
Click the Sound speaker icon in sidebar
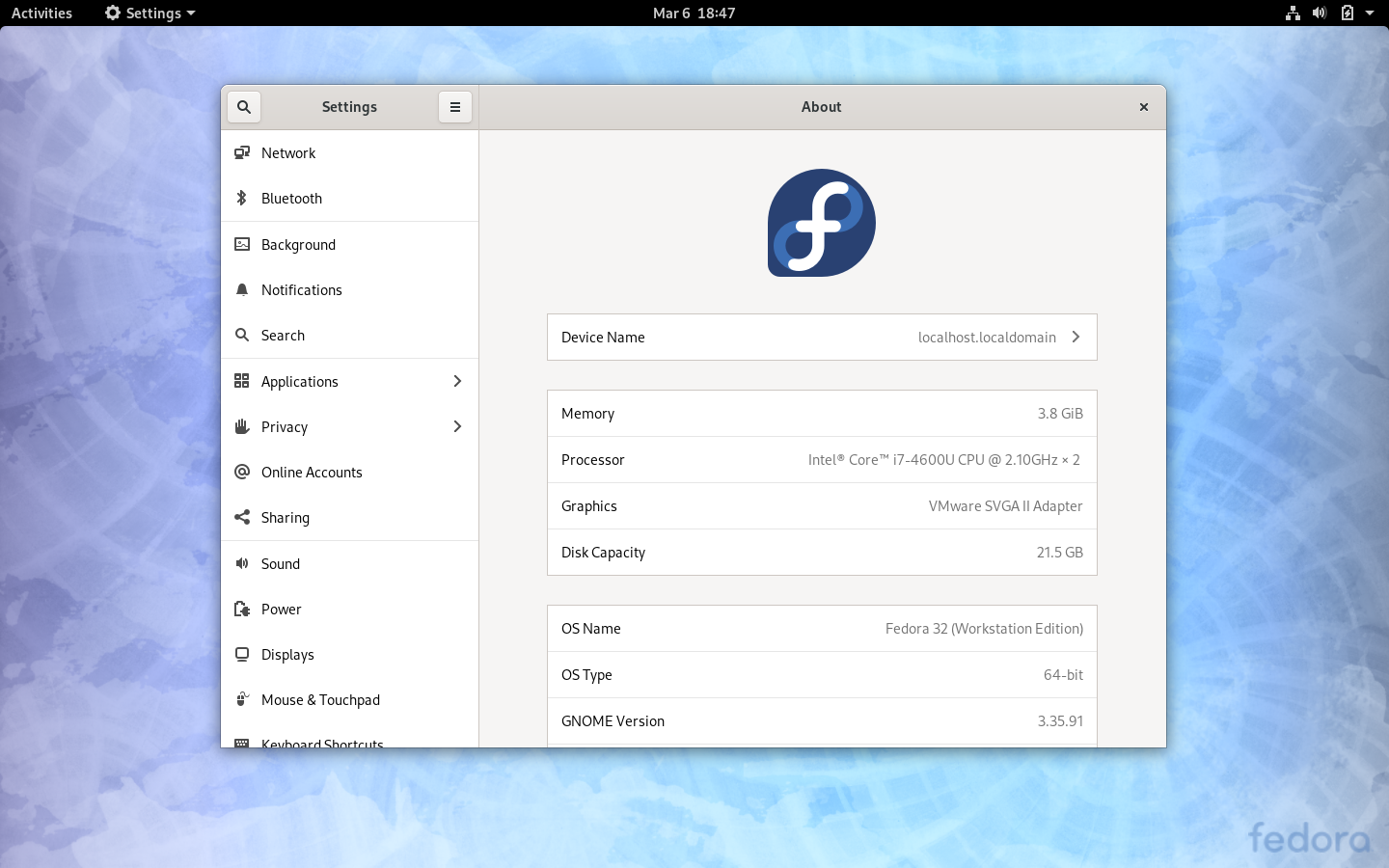click(x=242, y=563)
